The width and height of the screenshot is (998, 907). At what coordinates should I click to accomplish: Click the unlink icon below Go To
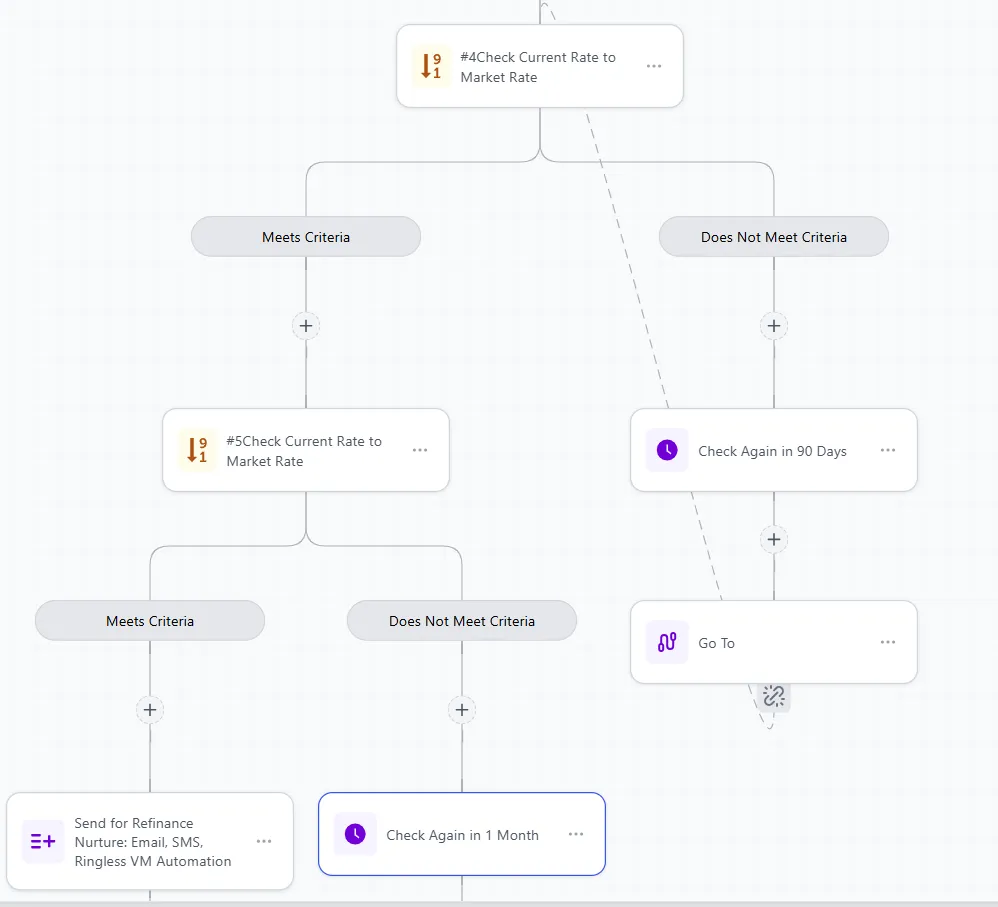(773, 696)
